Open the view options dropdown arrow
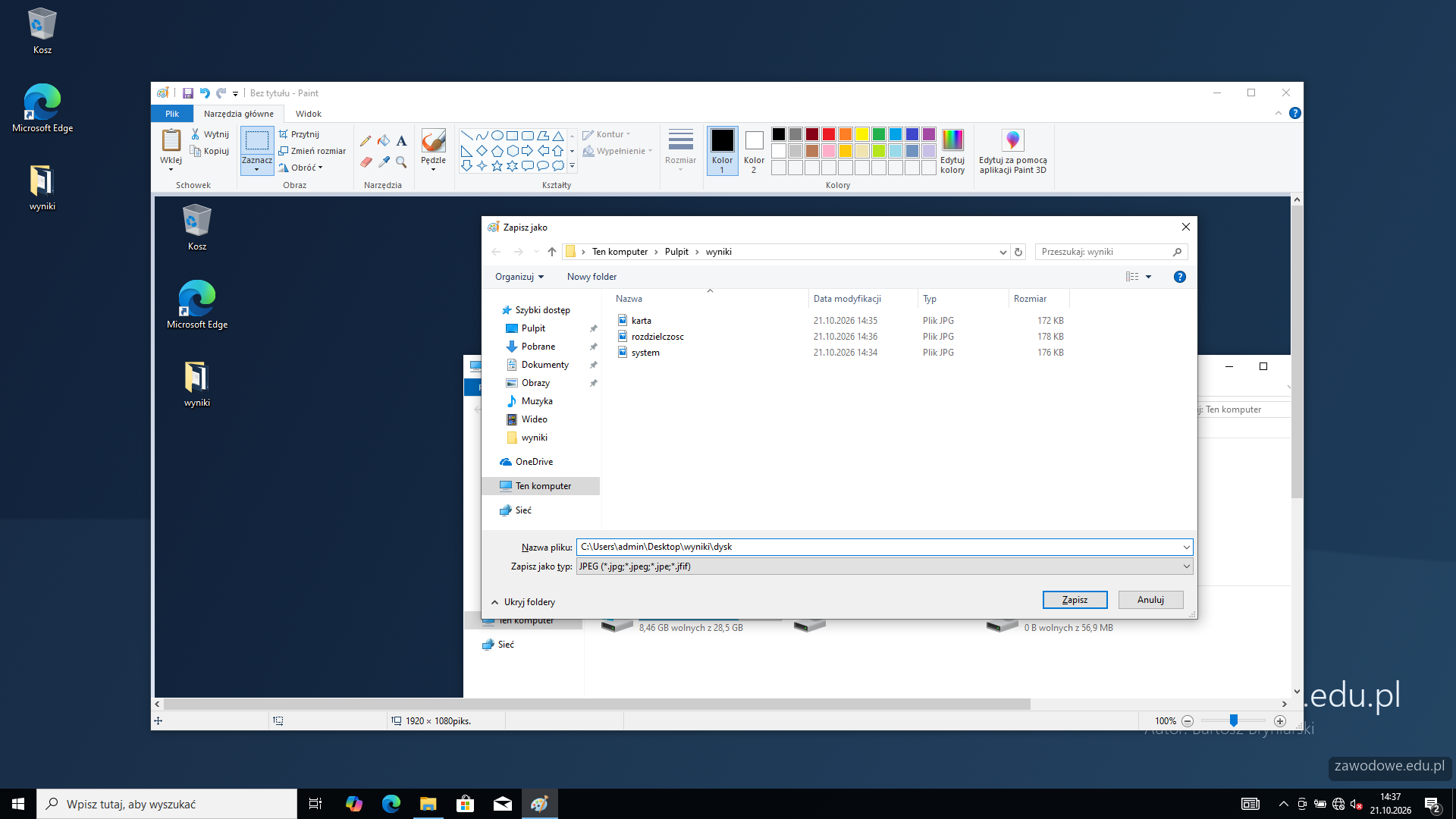The width and height of the screenshot is (1456, 819). pos(1148,277)
